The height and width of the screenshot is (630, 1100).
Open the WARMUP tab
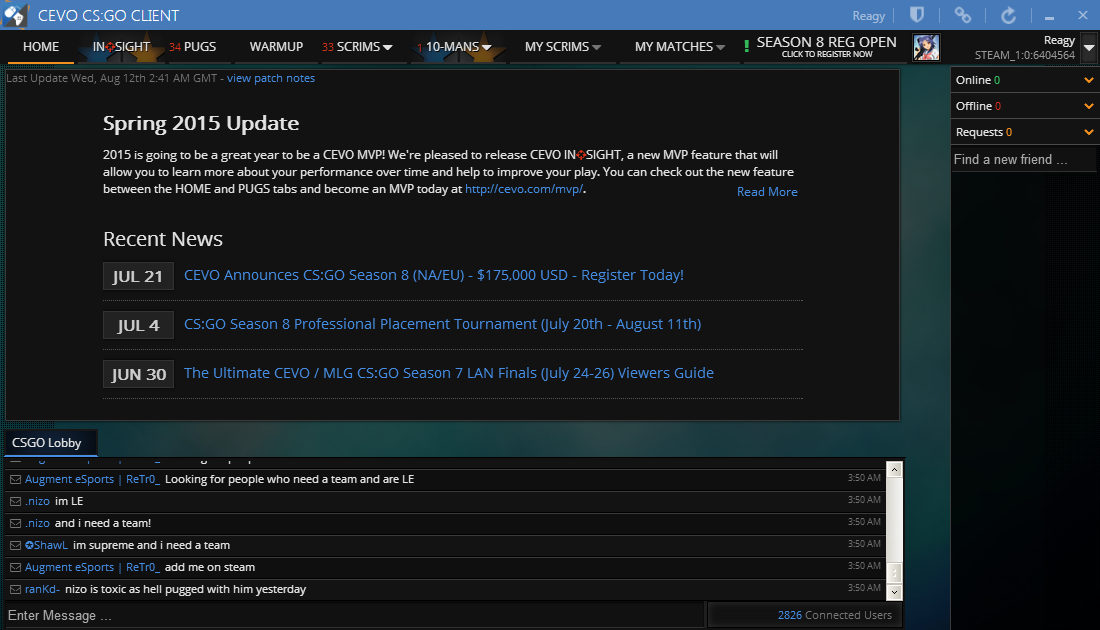coord(276,47)
